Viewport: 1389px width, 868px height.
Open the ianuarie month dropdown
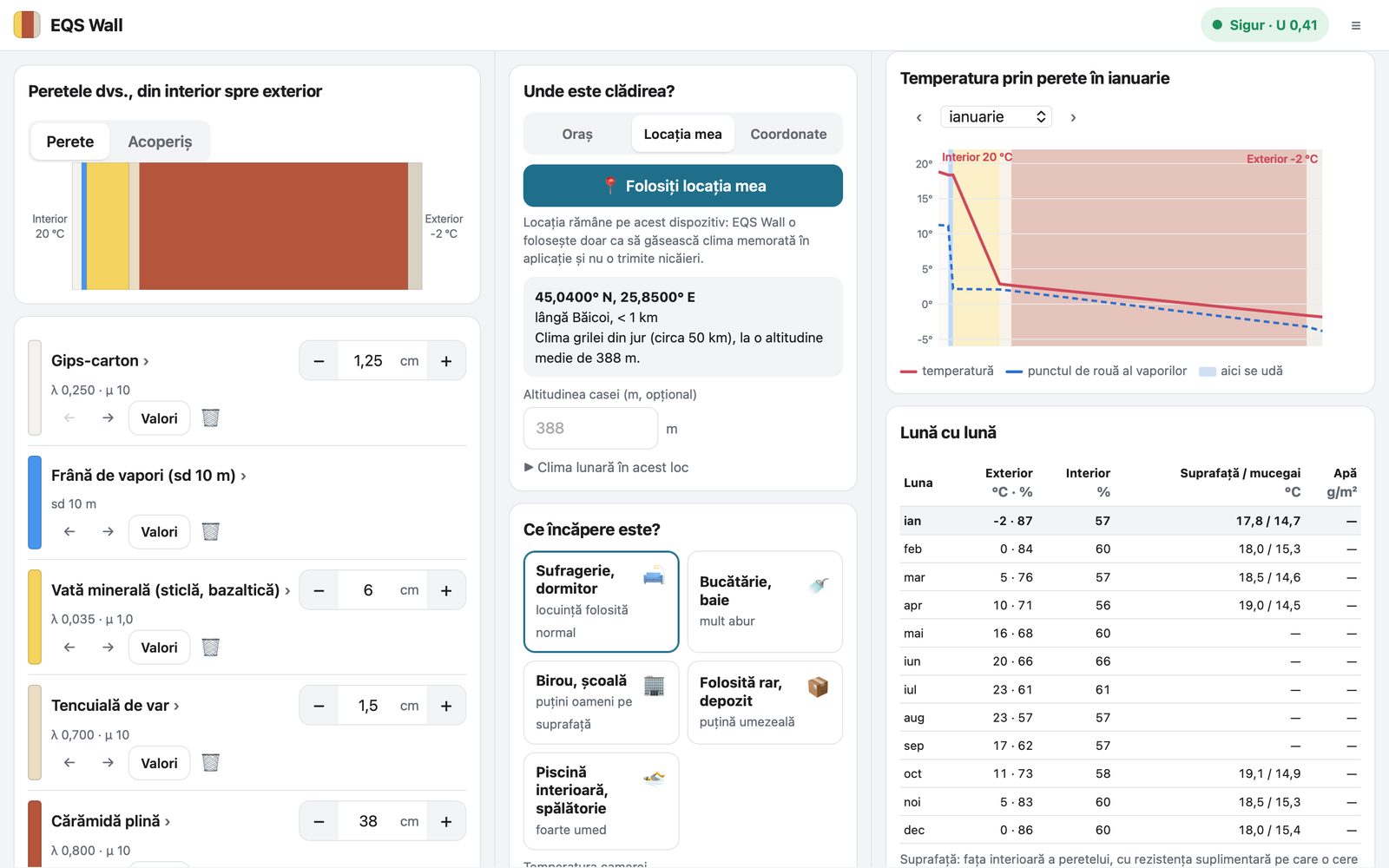(996, 116)
